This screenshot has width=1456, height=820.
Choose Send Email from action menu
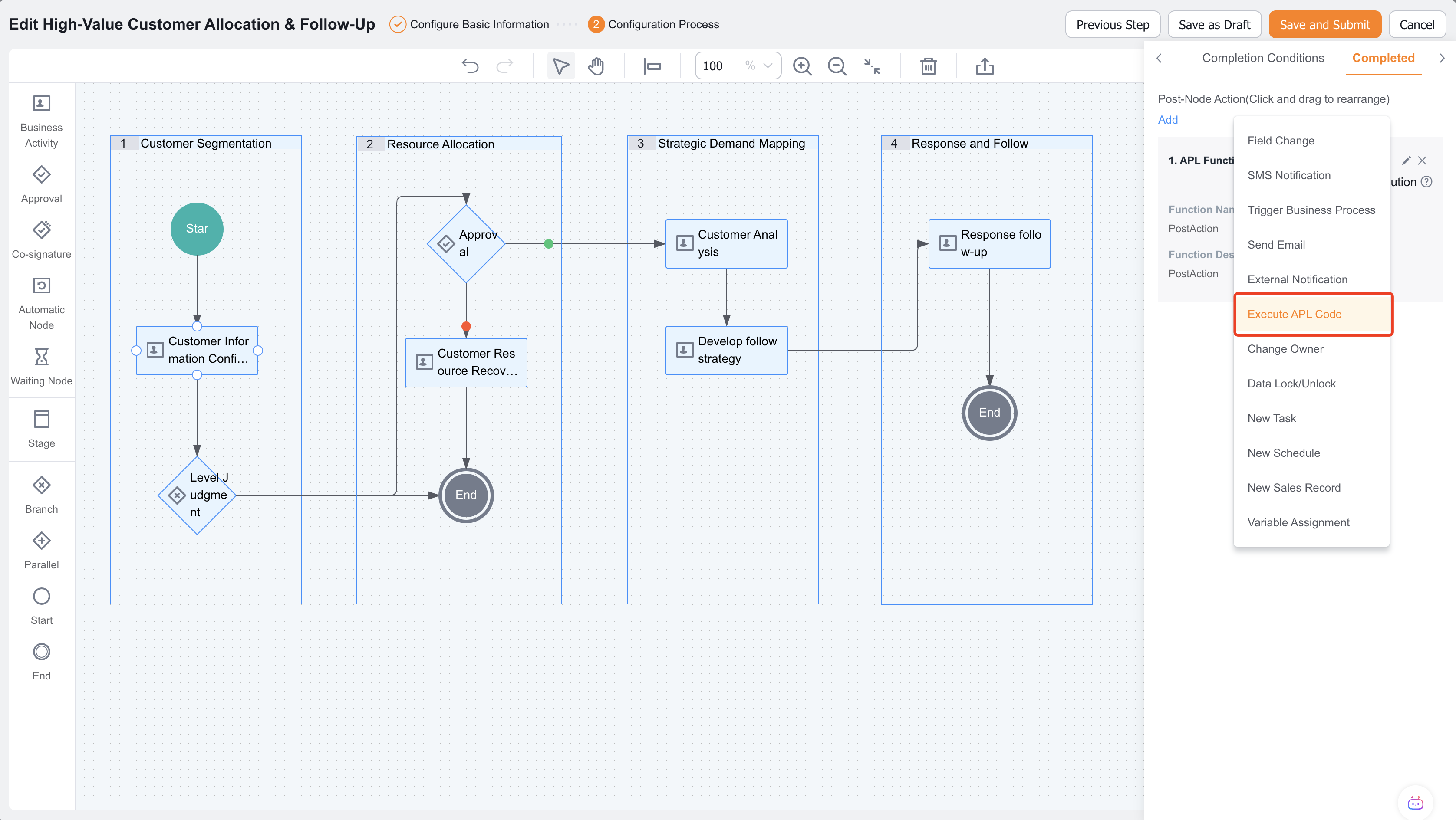pyautogui.click(x=1311, y=245)
